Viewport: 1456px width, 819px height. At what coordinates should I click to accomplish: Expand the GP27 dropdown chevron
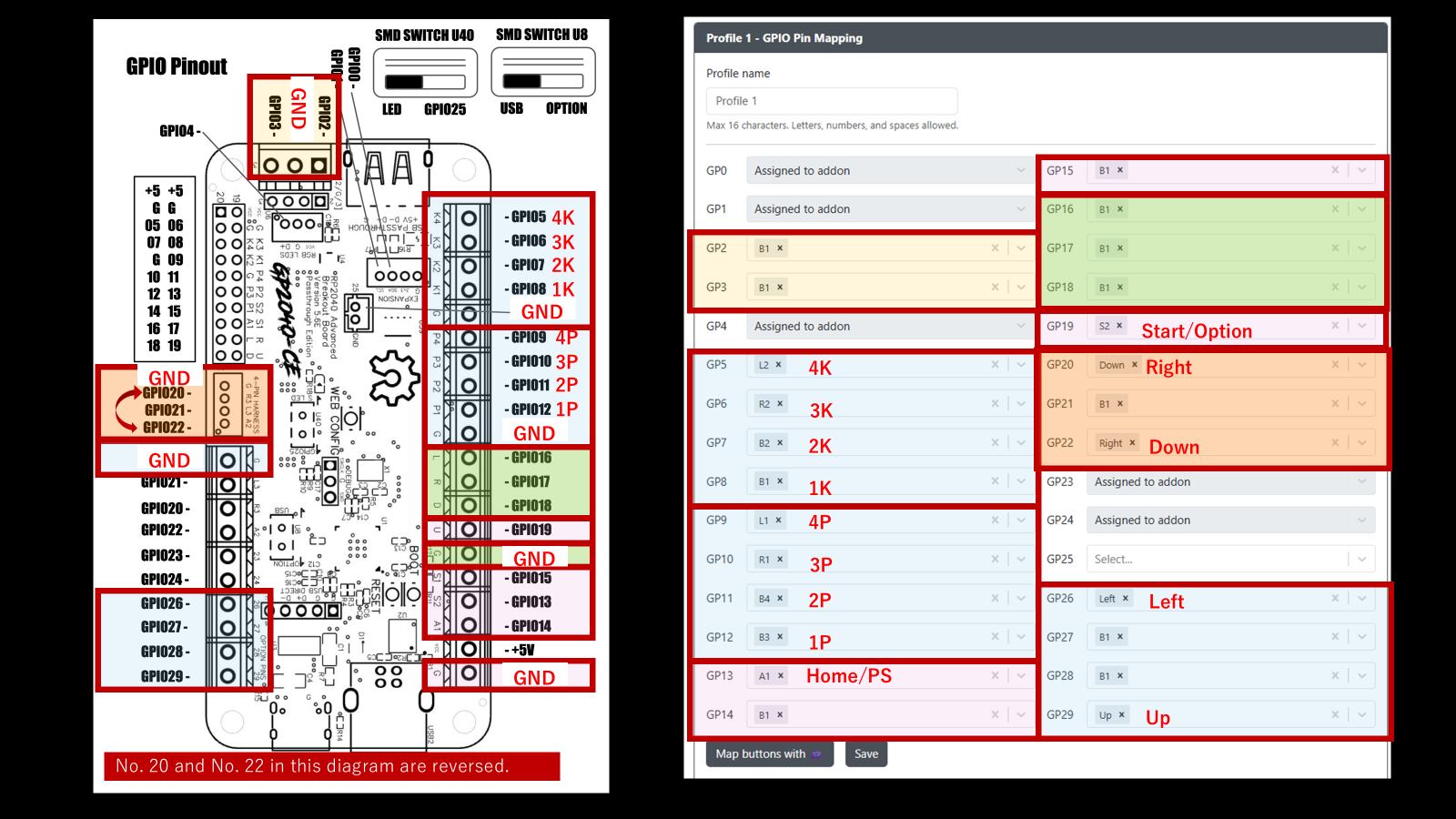[1361, 637]
